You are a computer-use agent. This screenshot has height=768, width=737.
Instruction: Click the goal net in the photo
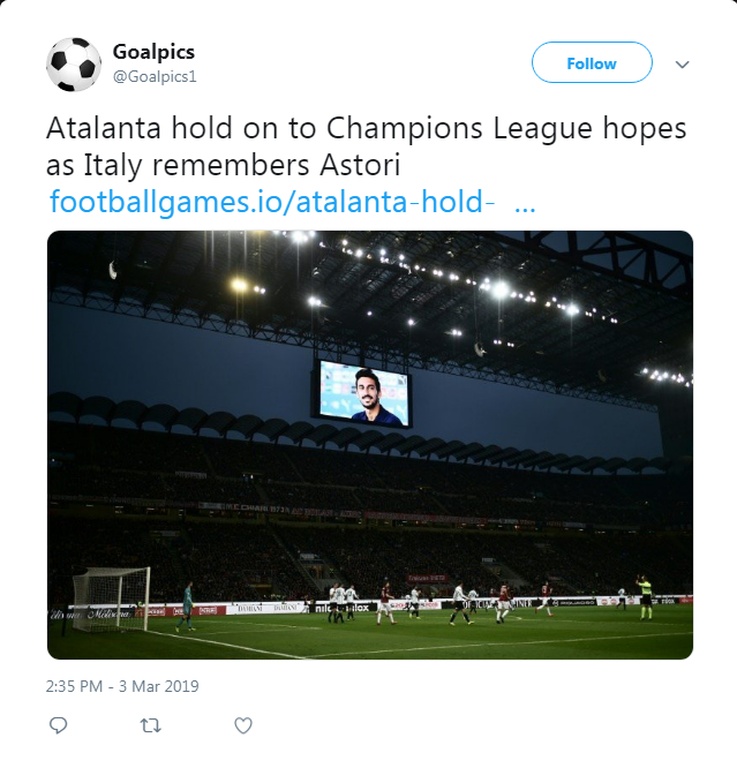pyautogui.click(x=110, y=598)
